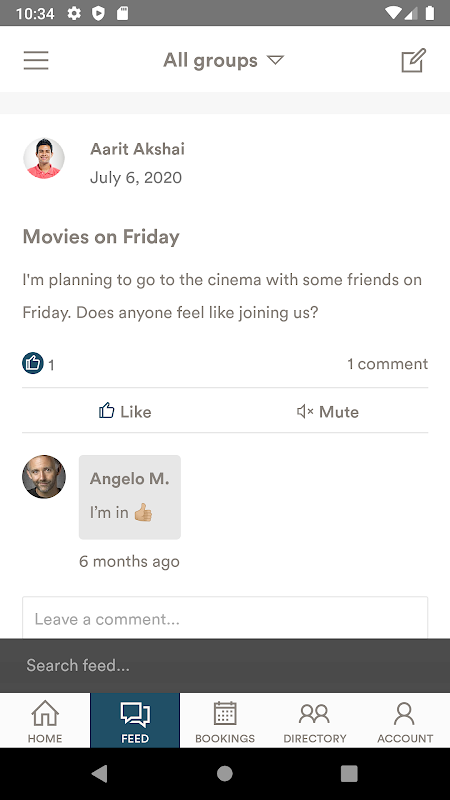Switch to the Directory tab
This screenshot has width=450, height=800.
(315, 720)
